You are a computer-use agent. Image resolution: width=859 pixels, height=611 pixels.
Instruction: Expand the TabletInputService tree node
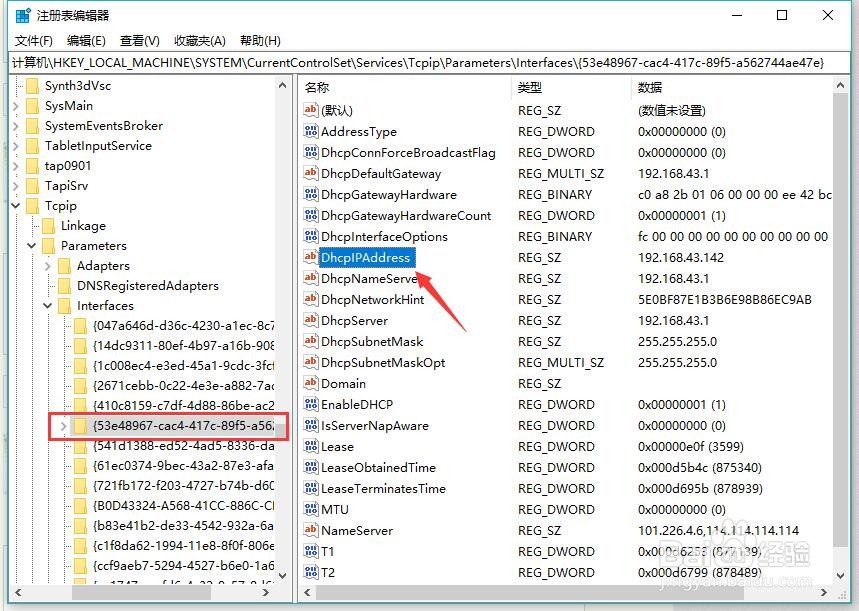pos(16,146)
